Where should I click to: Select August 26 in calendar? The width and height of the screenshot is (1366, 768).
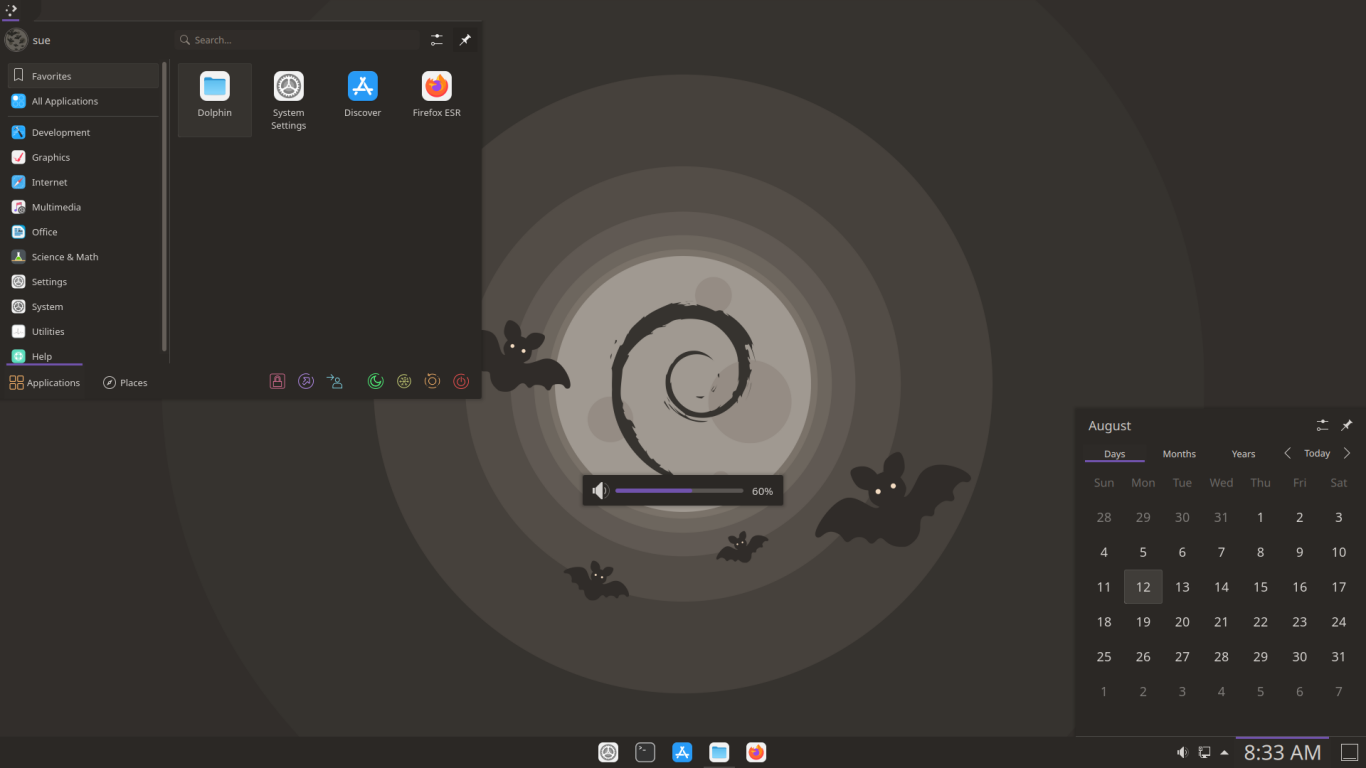pyautogui.click(x=1143, y=657)
